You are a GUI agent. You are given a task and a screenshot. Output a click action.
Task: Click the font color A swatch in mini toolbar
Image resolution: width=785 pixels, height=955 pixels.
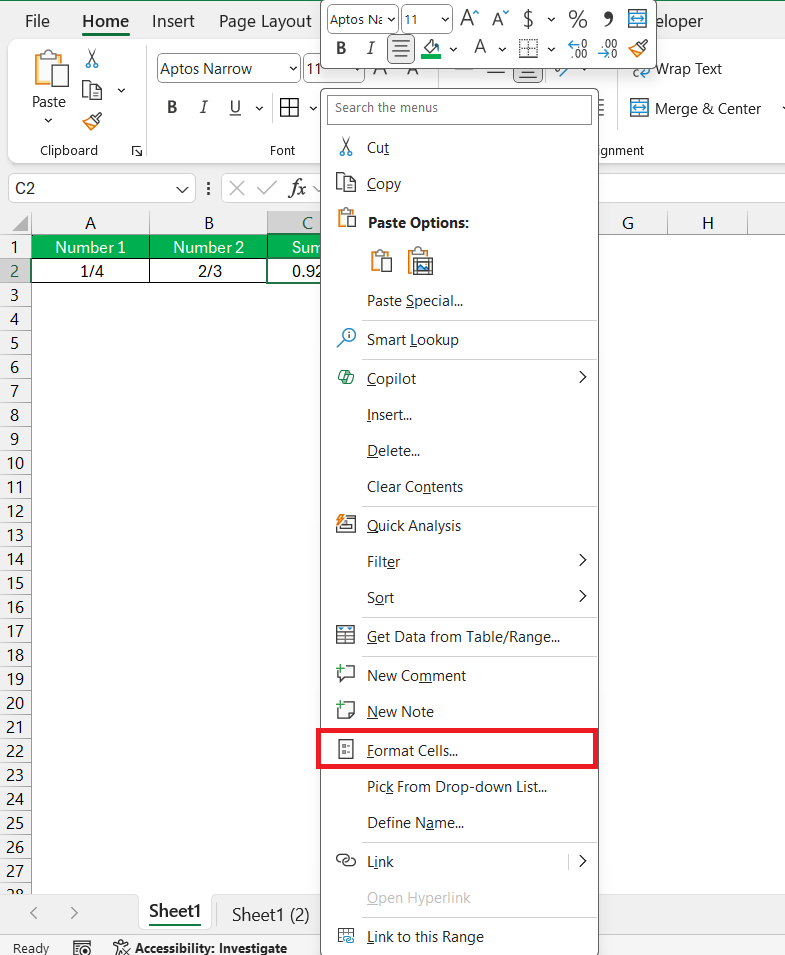(x=480, y=48)
